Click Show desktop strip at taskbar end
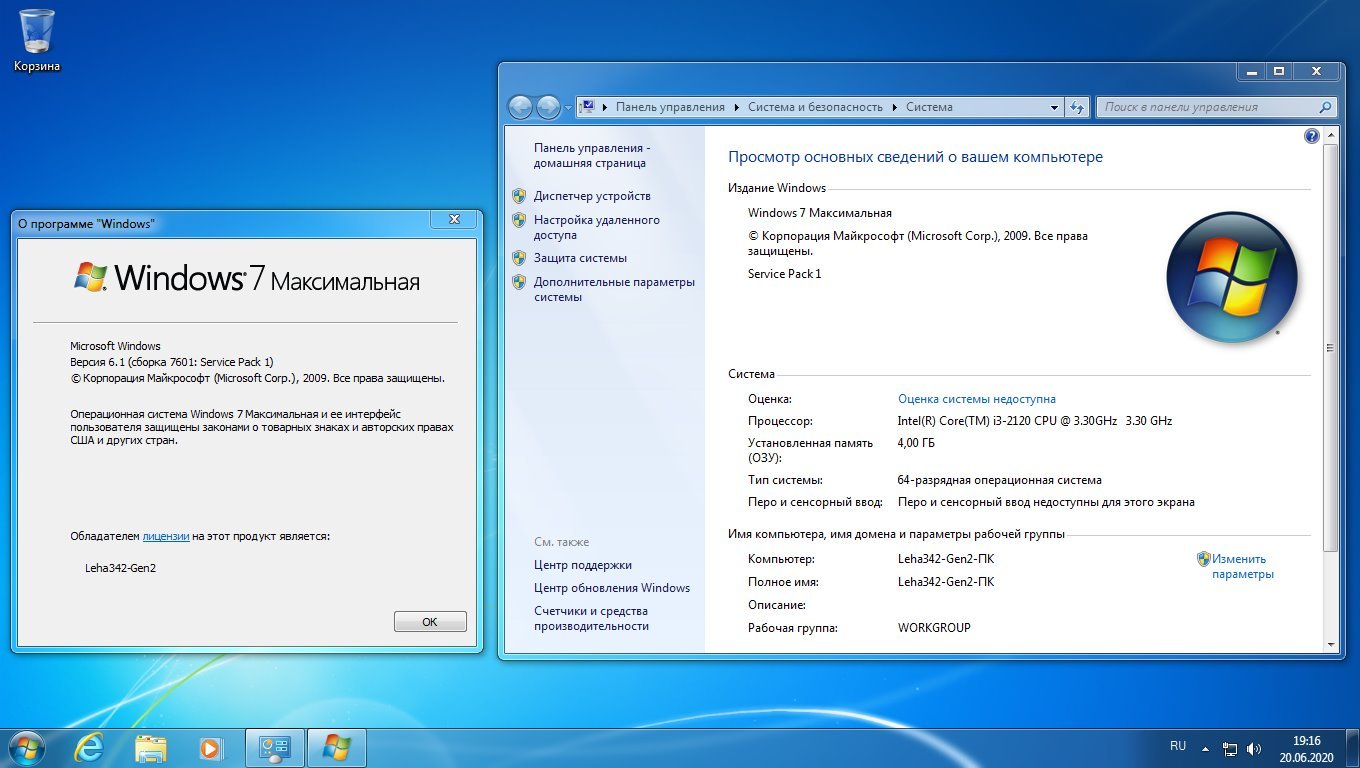The width and height of the screenshot is (1360, 768). [1352, 748]
